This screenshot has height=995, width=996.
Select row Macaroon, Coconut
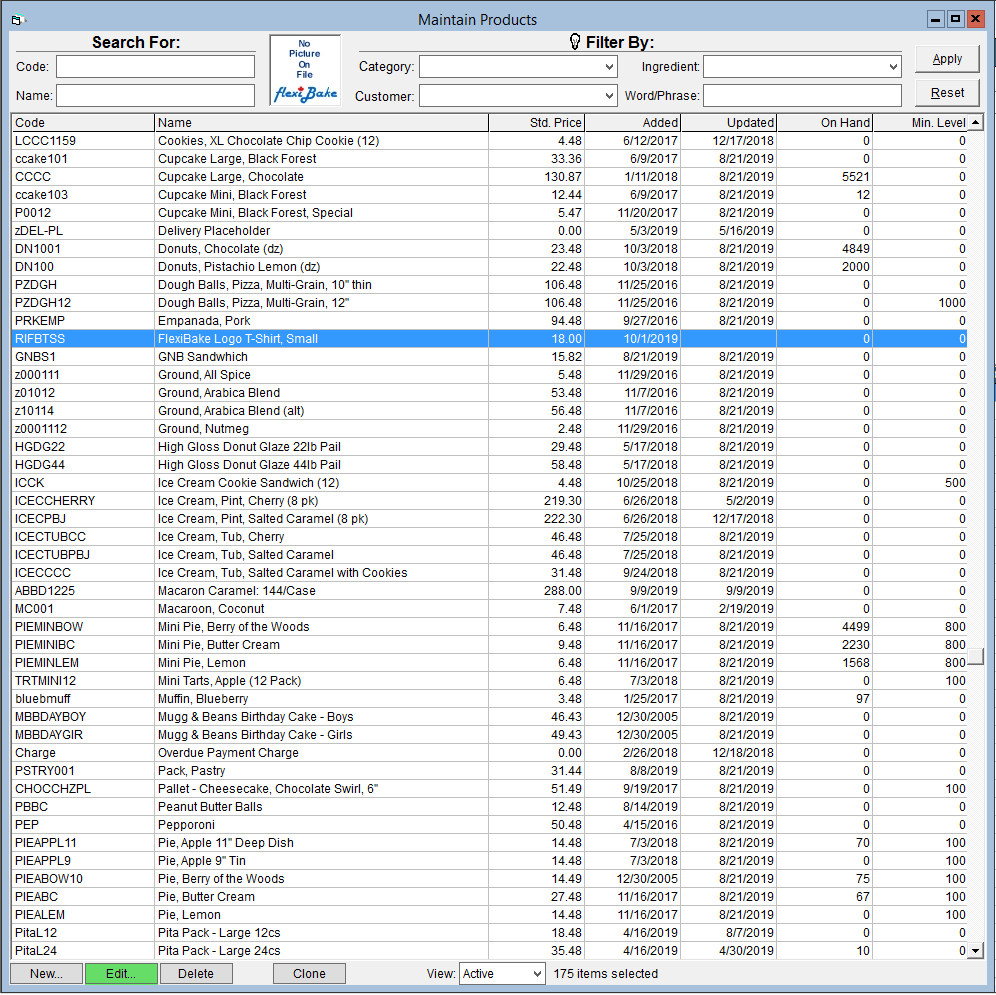[x=490, y=609]
